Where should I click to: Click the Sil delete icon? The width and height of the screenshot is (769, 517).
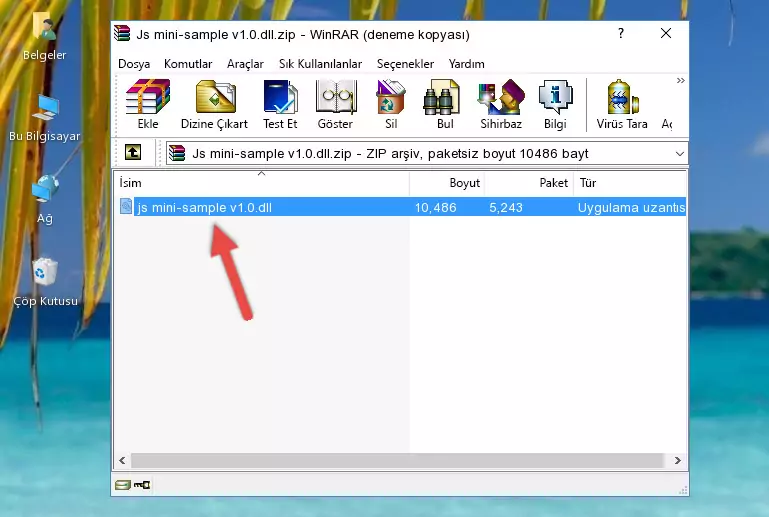click(391, 104)
